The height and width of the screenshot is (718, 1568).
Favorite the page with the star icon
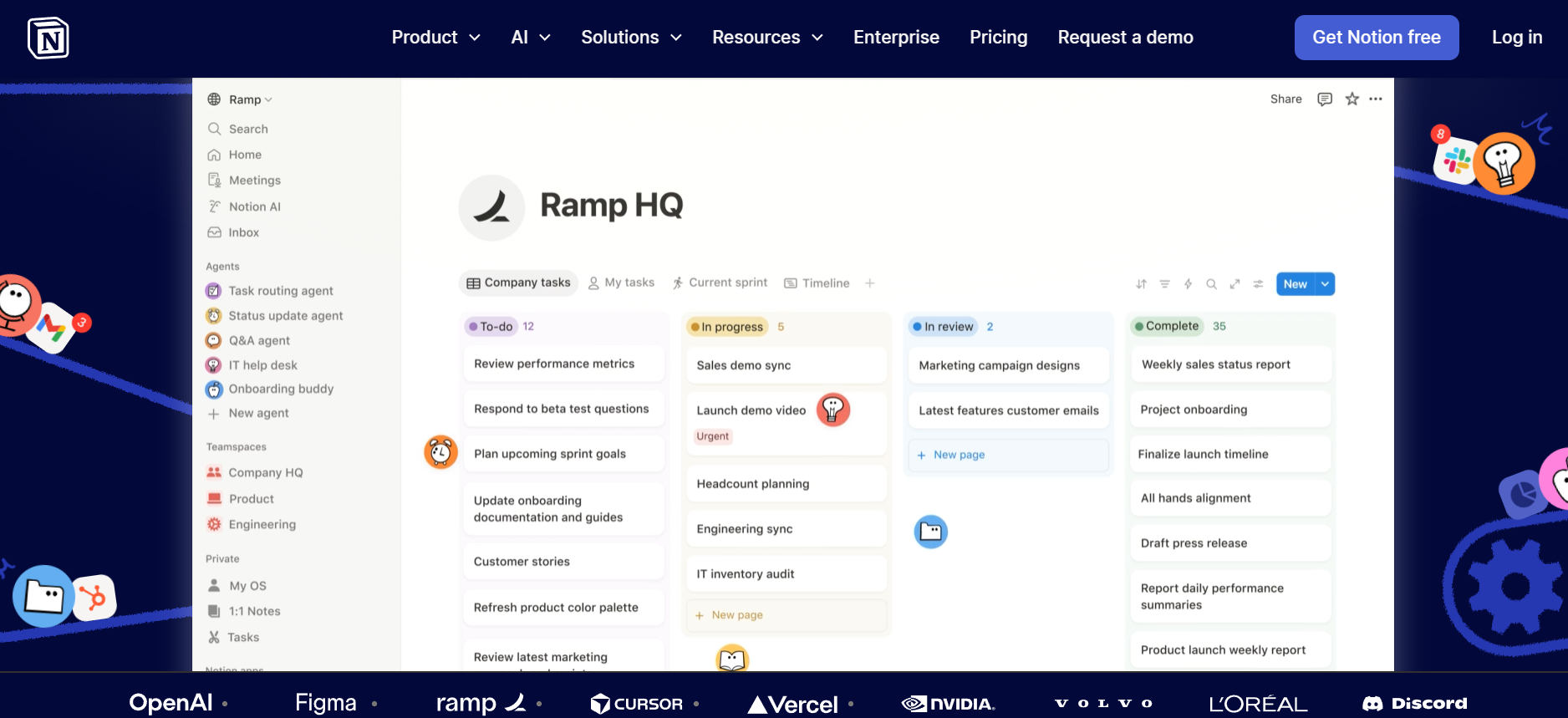[1352, 99]
